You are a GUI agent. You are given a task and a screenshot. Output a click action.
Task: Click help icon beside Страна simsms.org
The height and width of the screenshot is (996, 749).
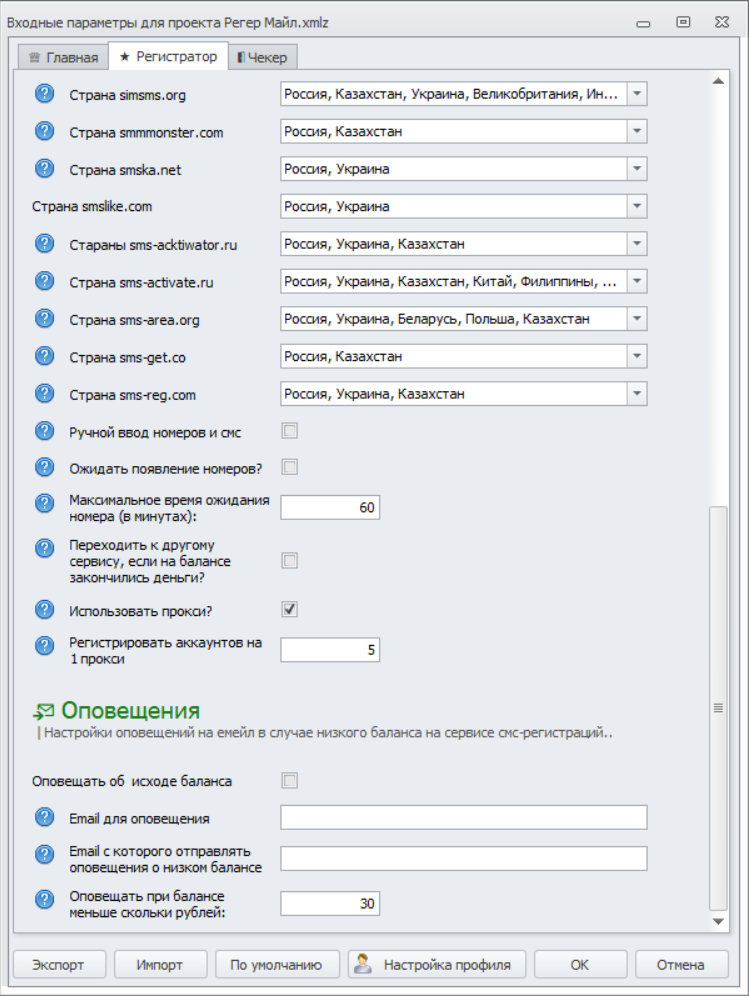click(44, 94)
